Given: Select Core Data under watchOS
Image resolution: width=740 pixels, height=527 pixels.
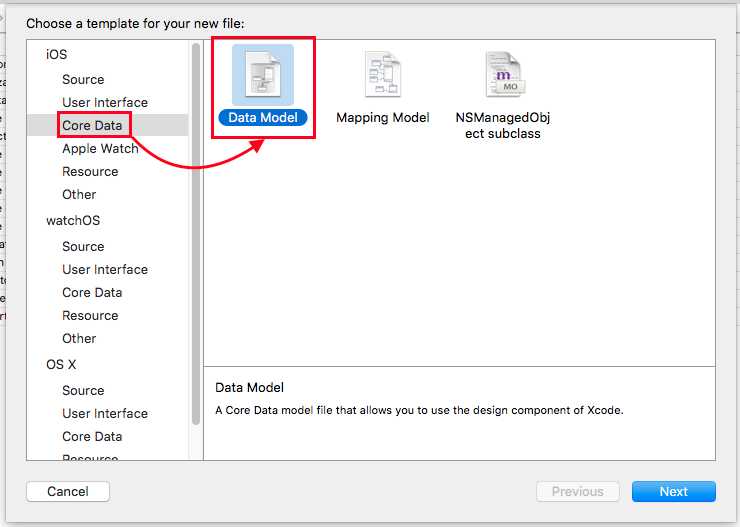Looking at the screenshot, I should [x=92, y=292].
